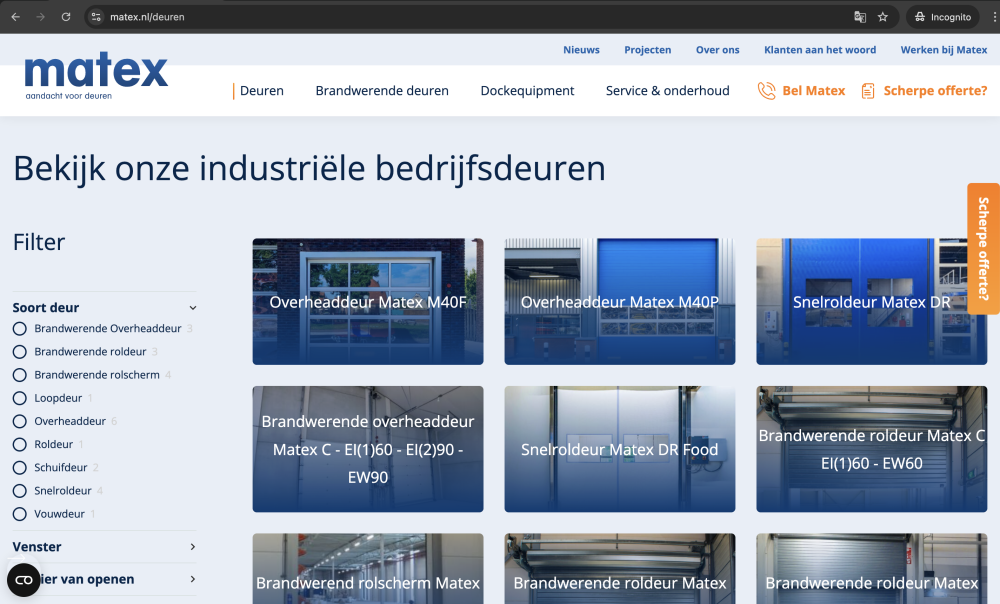Click the Matex logo

click(x=96, y=76)
